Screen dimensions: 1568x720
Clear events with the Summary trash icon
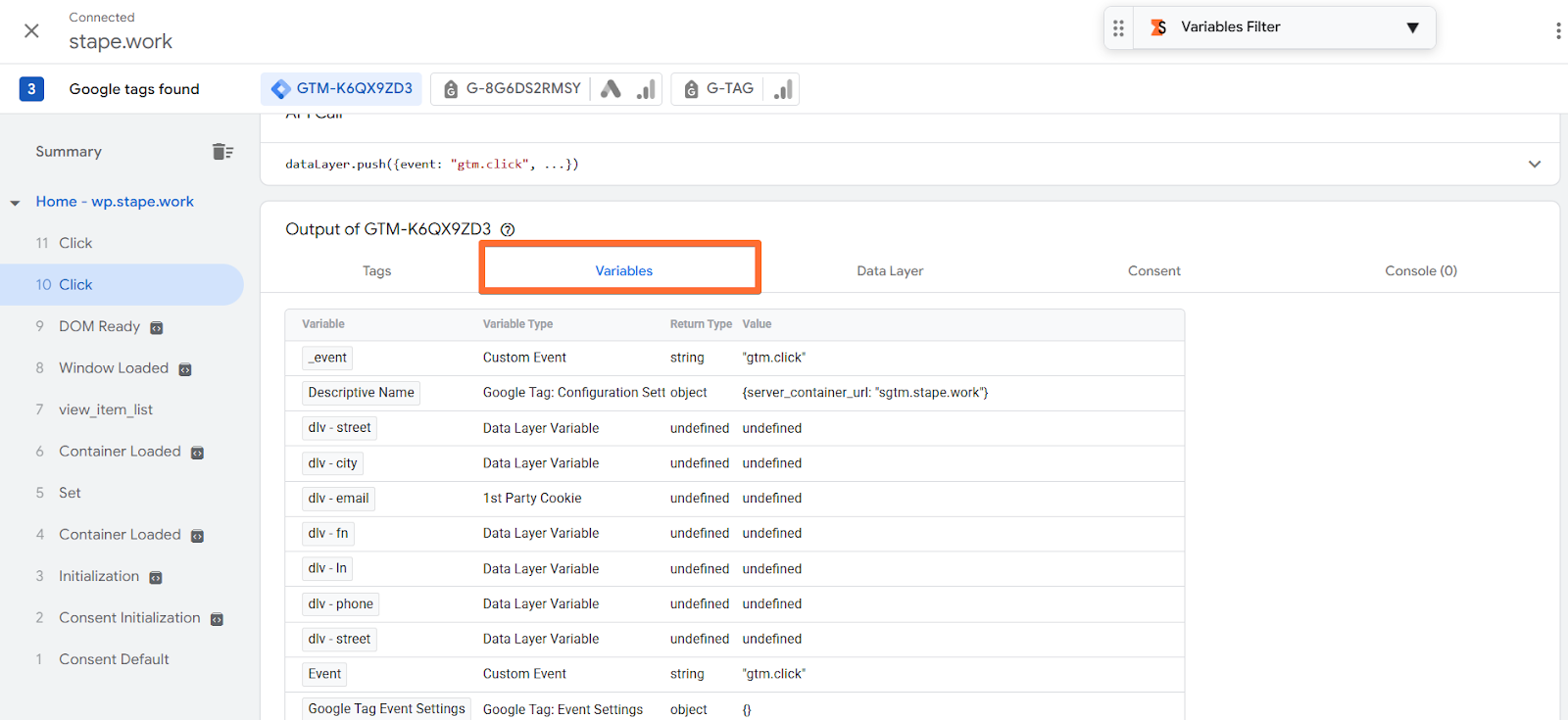coord(222,151)
